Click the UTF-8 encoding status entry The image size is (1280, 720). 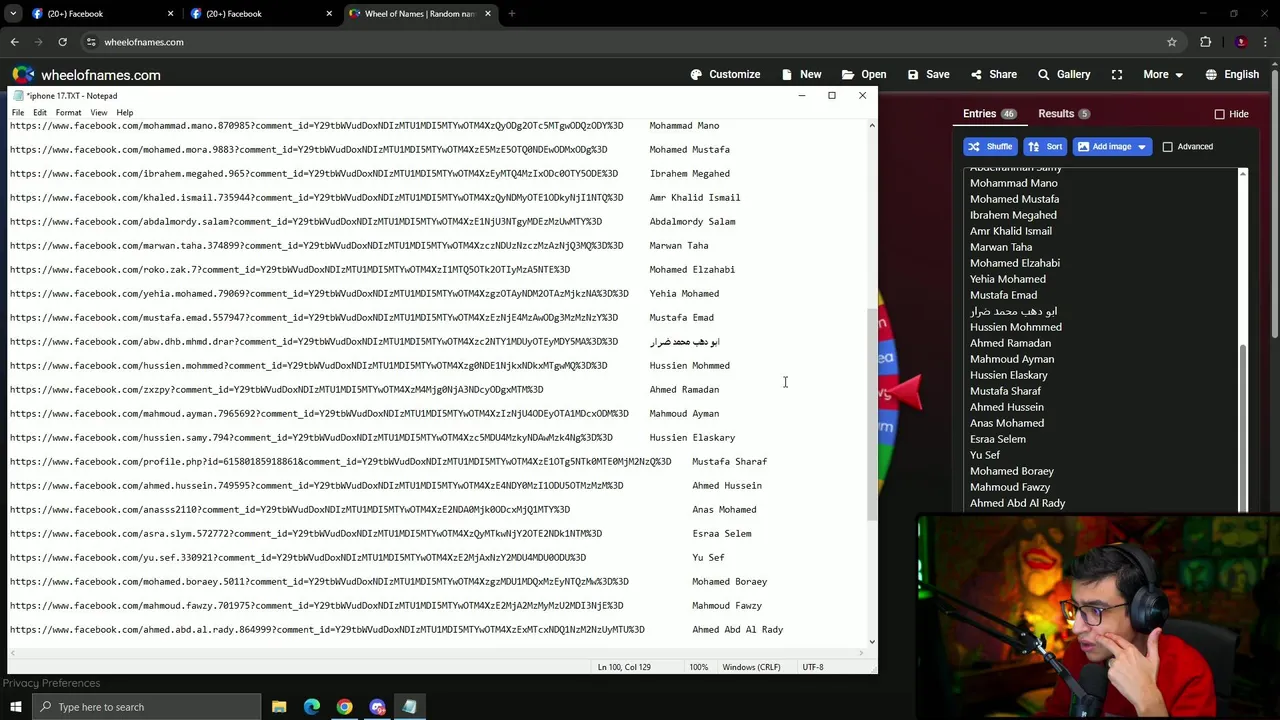pyautogui.click(x=812, y=667)
